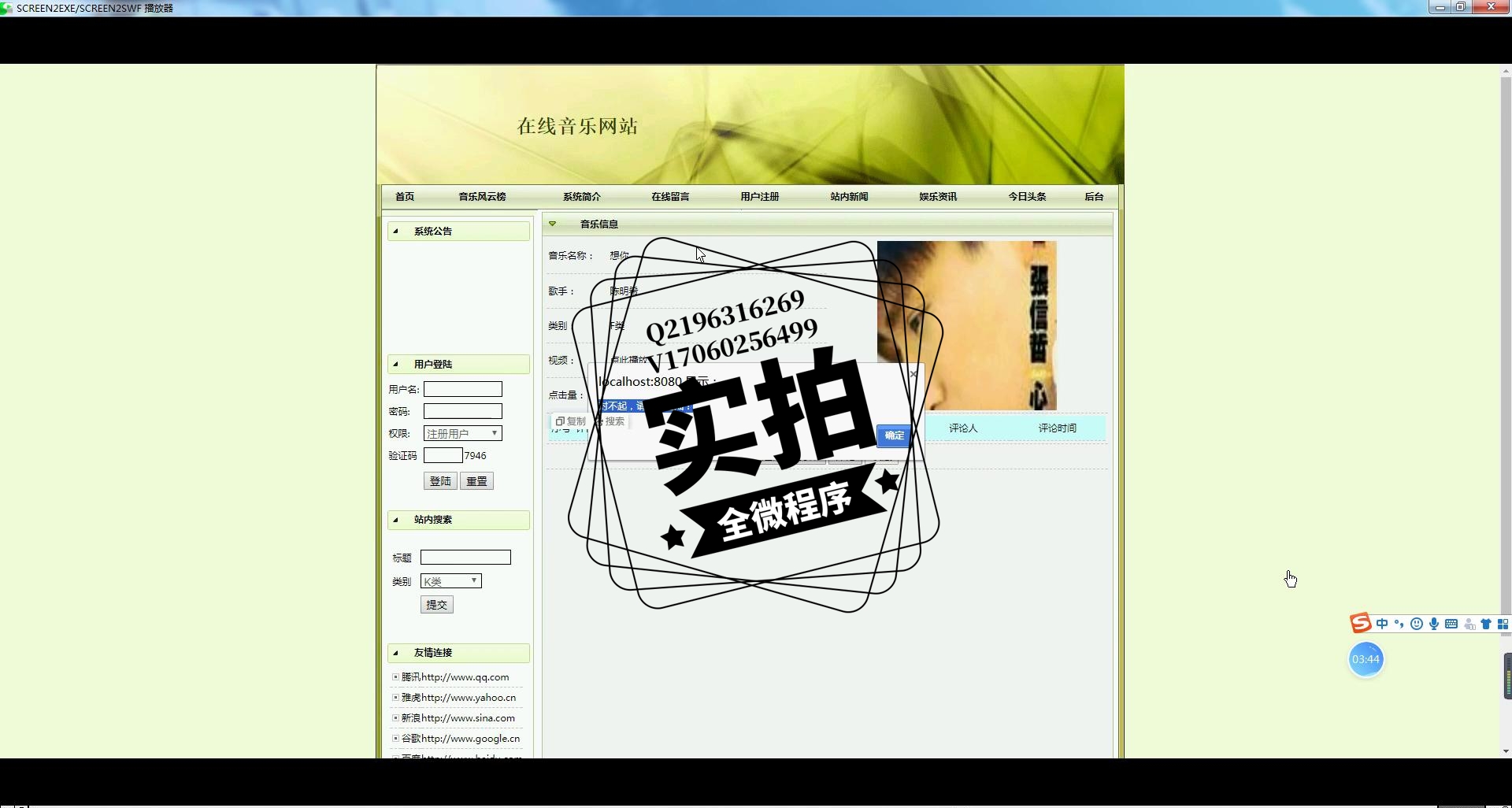
Task: Click the blue 03:44 recording timer
Action: (1366, 659)
